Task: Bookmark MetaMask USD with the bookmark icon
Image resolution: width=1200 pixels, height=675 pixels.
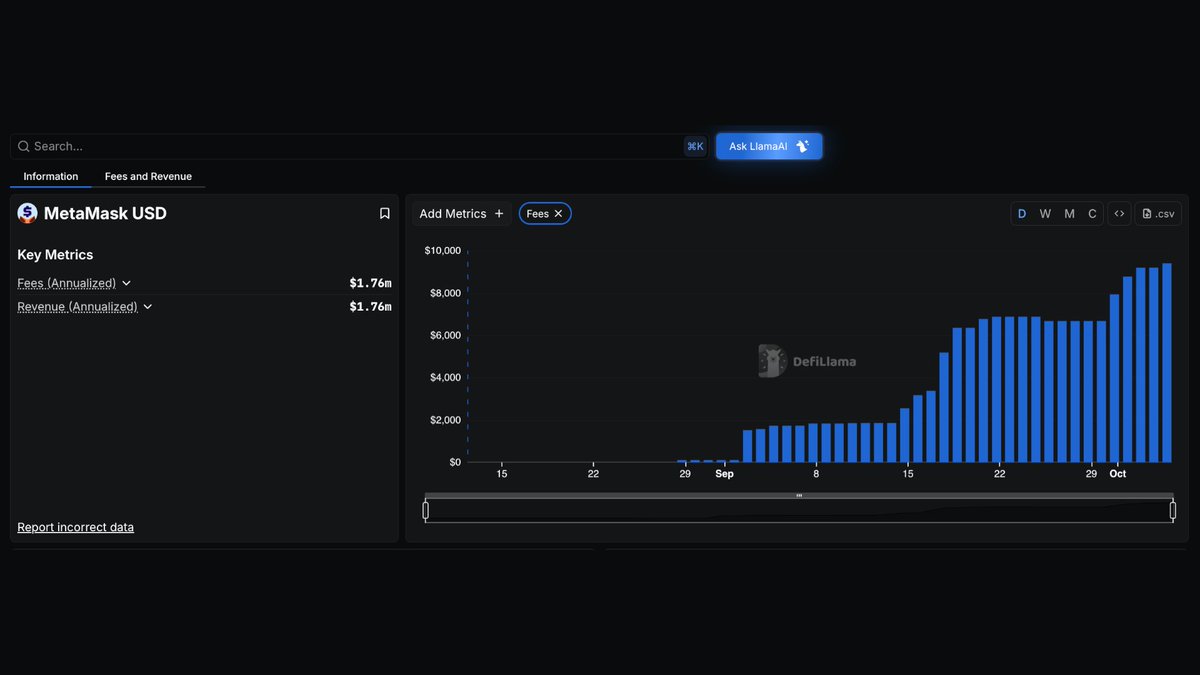Action: point(385,213)
